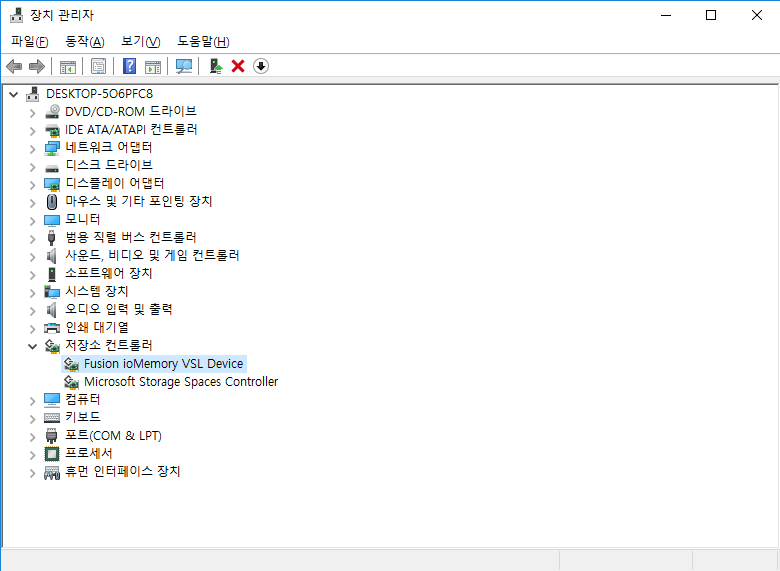
Task: Expand the DVD/CD-ROM 드라이브 node
Action: point(33,113)
